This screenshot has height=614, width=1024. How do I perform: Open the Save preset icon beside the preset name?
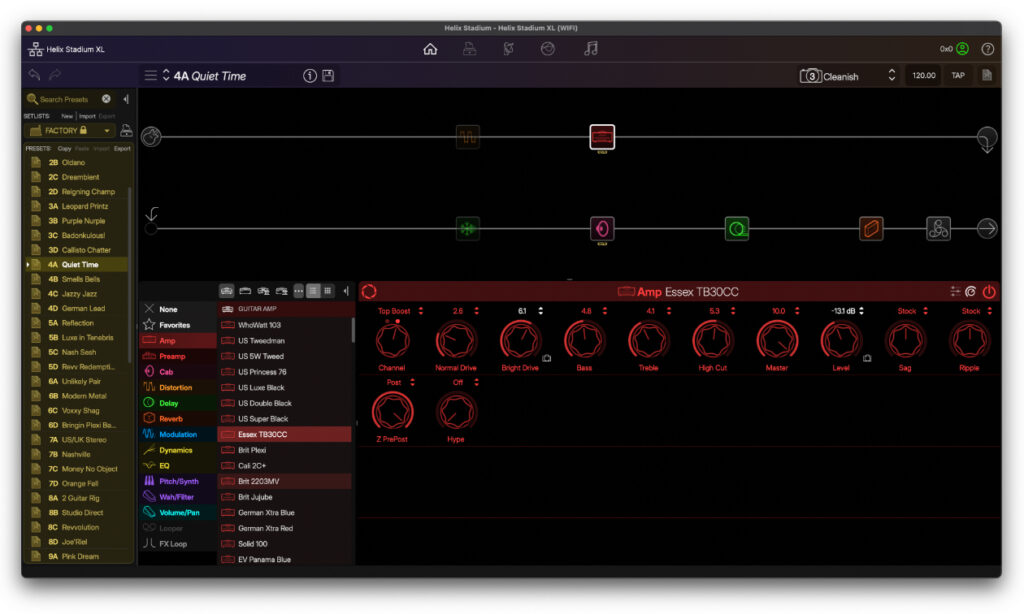click(x=331, y=75)
